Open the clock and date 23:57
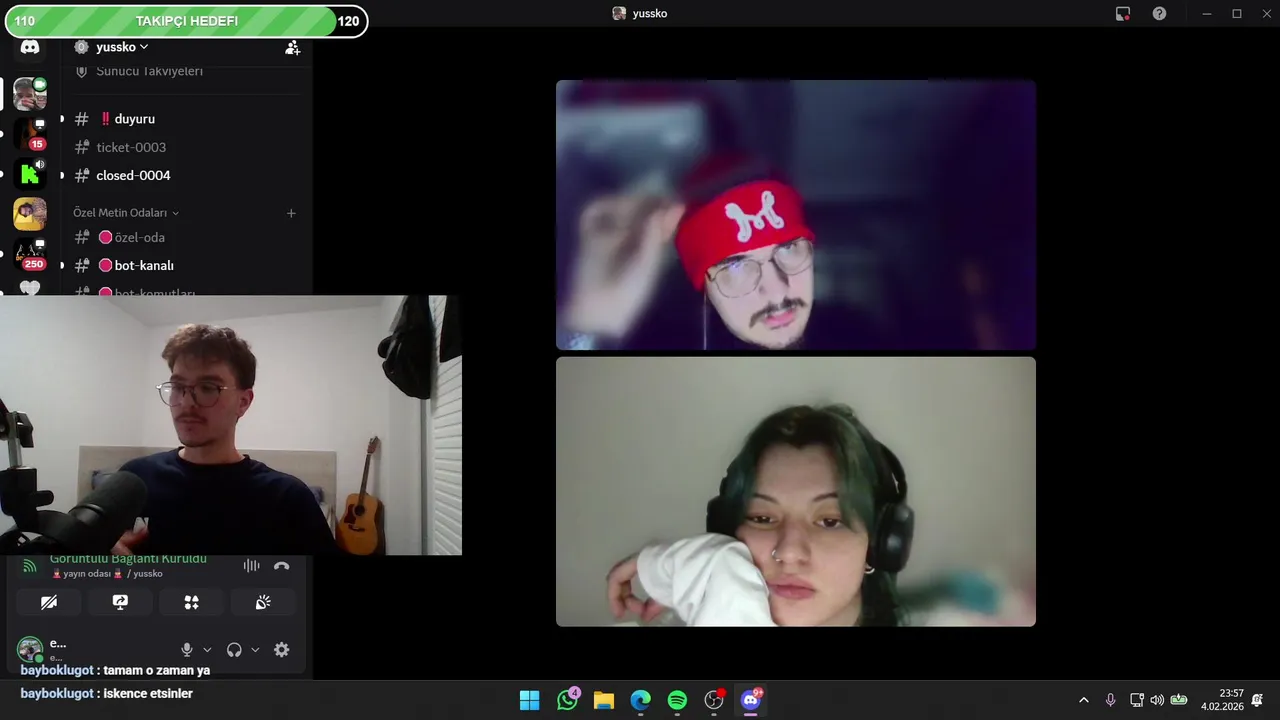This screenshot has width=1280, height=720. [1222, 700]
